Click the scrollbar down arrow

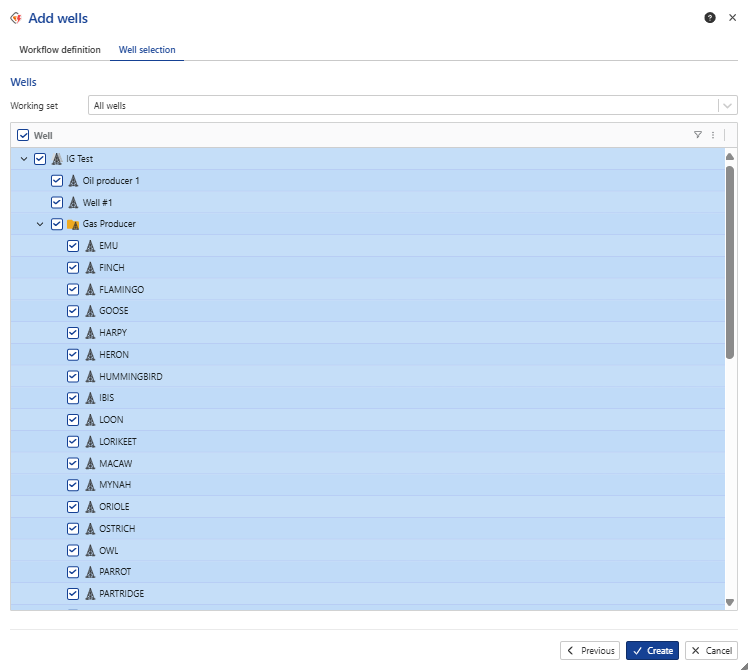click(x=729, y=602)
